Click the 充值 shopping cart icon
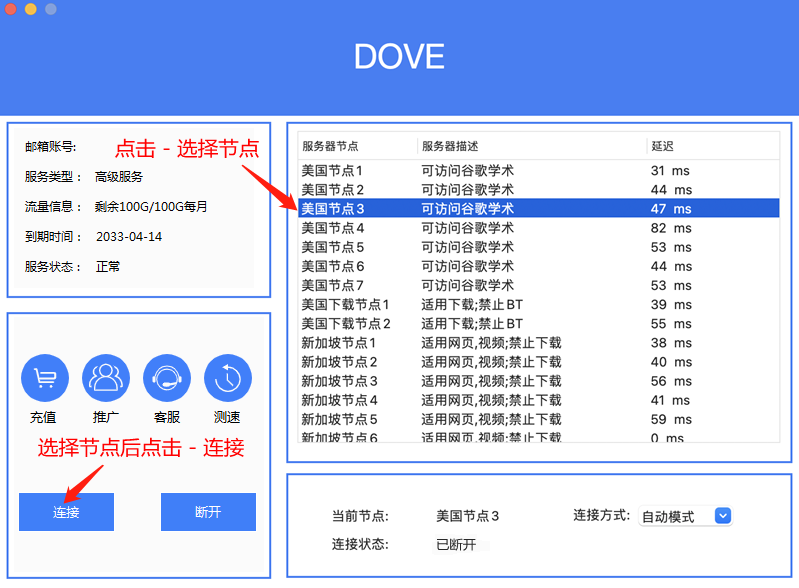This screenshot has width=799, height=588. click(x=45, y=378)
